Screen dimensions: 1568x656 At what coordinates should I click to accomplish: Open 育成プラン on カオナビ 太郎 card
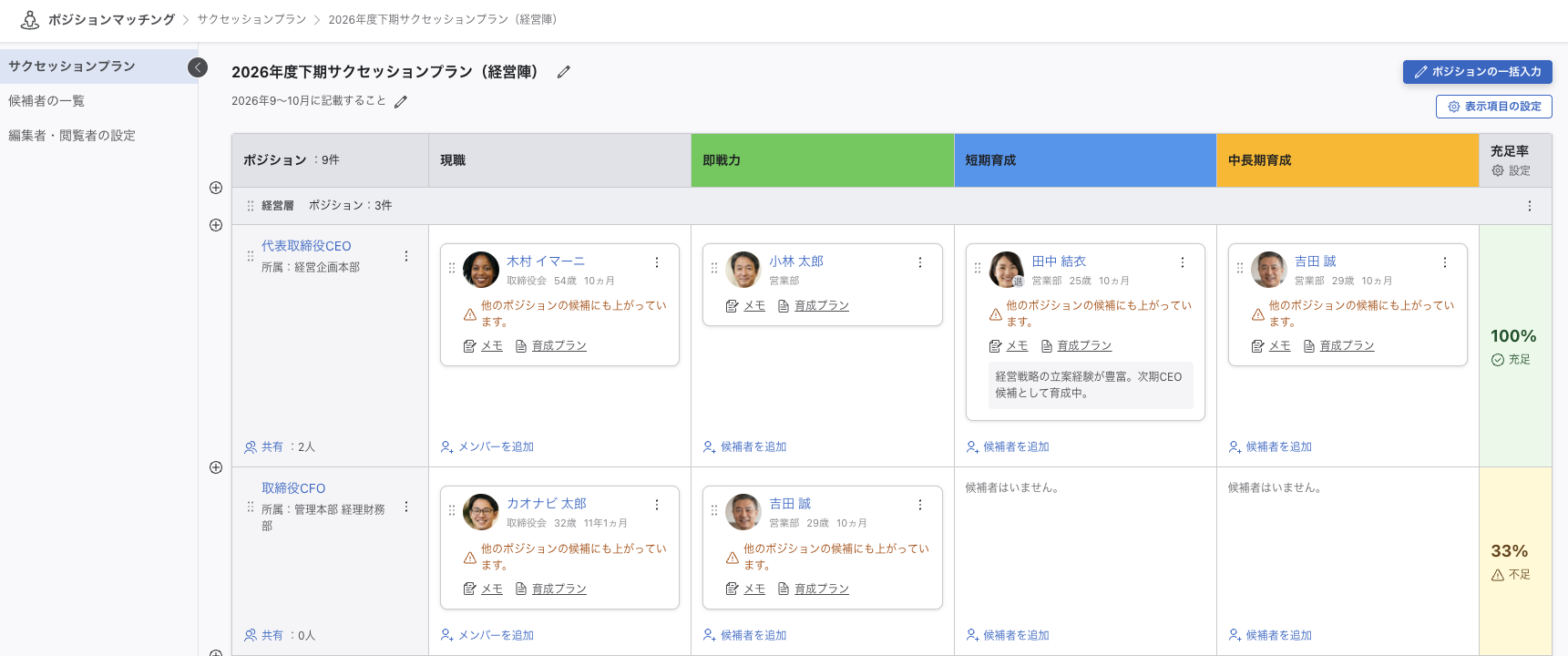[551, 589]
